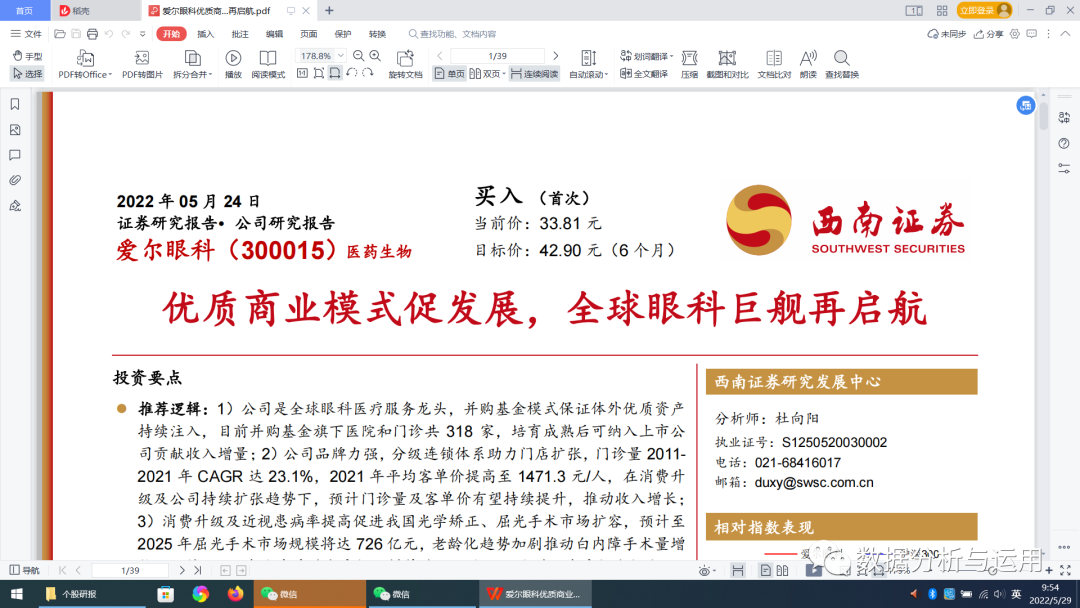This screenshot has height=608, width=1080.
Task: Open the bookmarks sidebar panel
Action: (x=15, y=104)
